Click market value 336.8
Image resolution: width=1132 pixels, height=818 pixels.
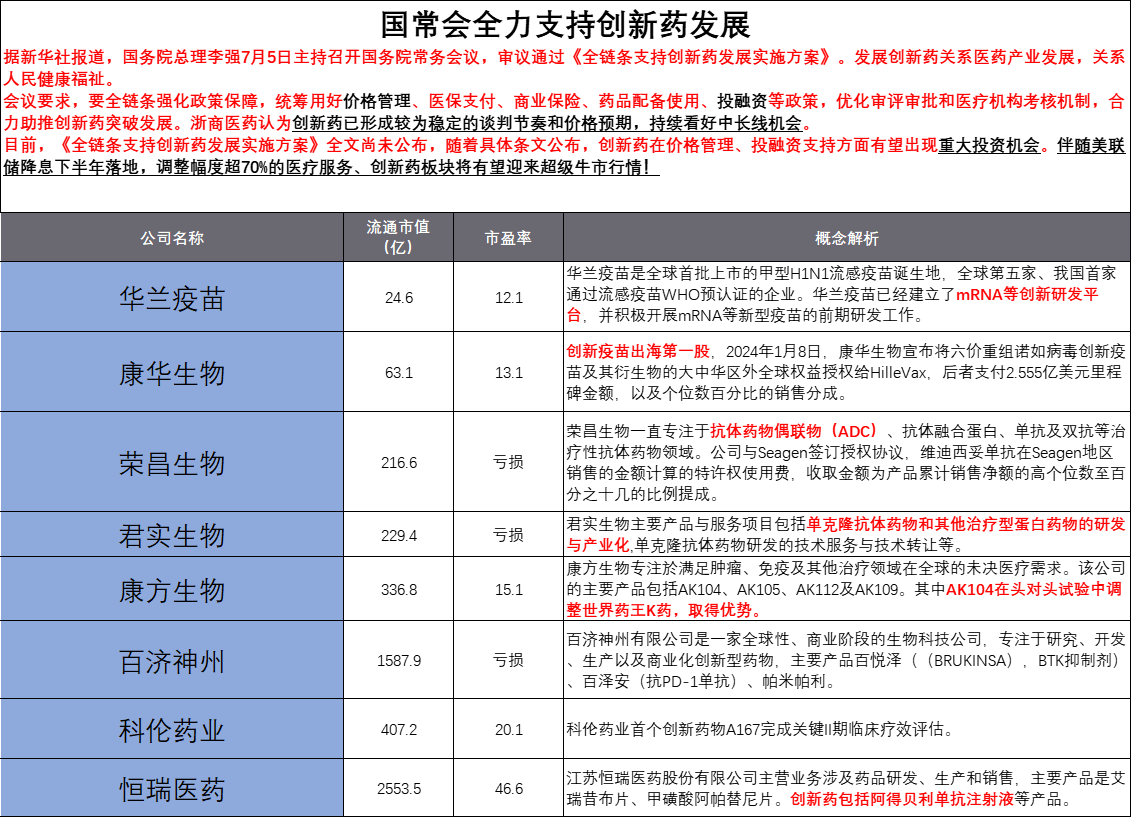(x=399, y=590)
